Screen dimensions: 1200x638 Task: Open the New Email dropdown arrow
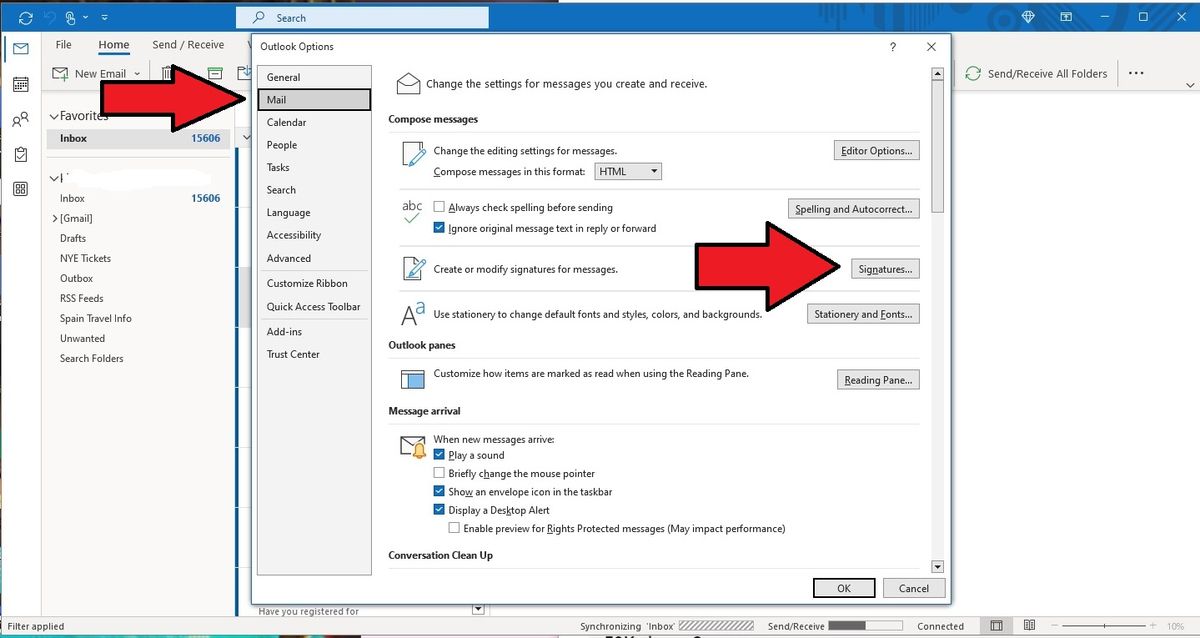137,73
